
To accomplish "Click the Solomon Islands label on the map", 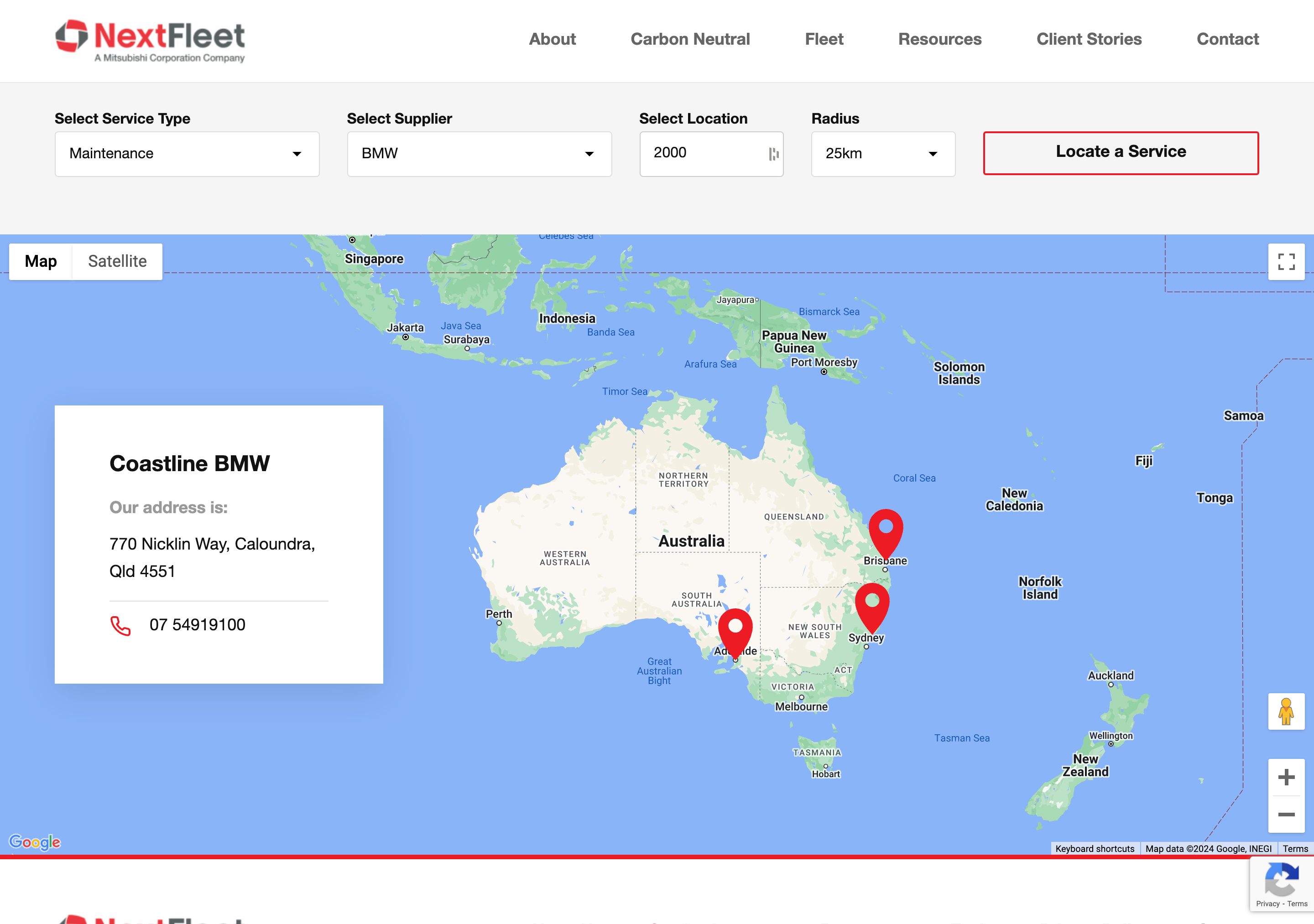I will coord(959,373).
